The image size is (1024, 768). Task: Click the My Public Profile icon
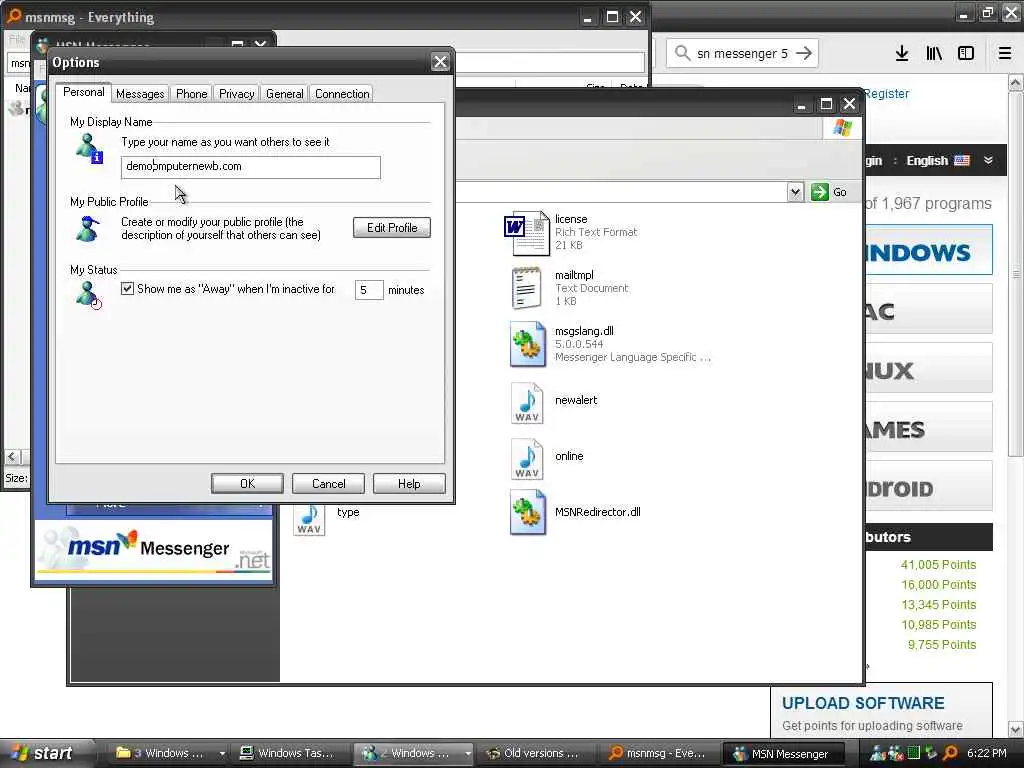pyautogui.click(x=88, y=229)
